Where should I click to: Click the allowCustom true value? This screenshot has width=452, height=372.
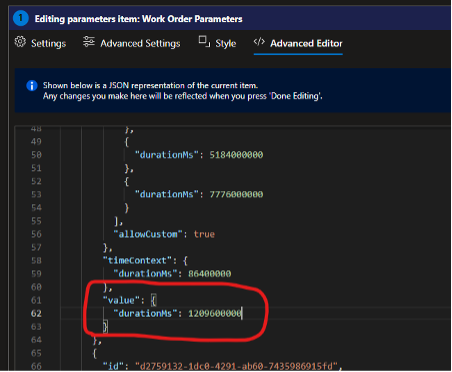204,234
